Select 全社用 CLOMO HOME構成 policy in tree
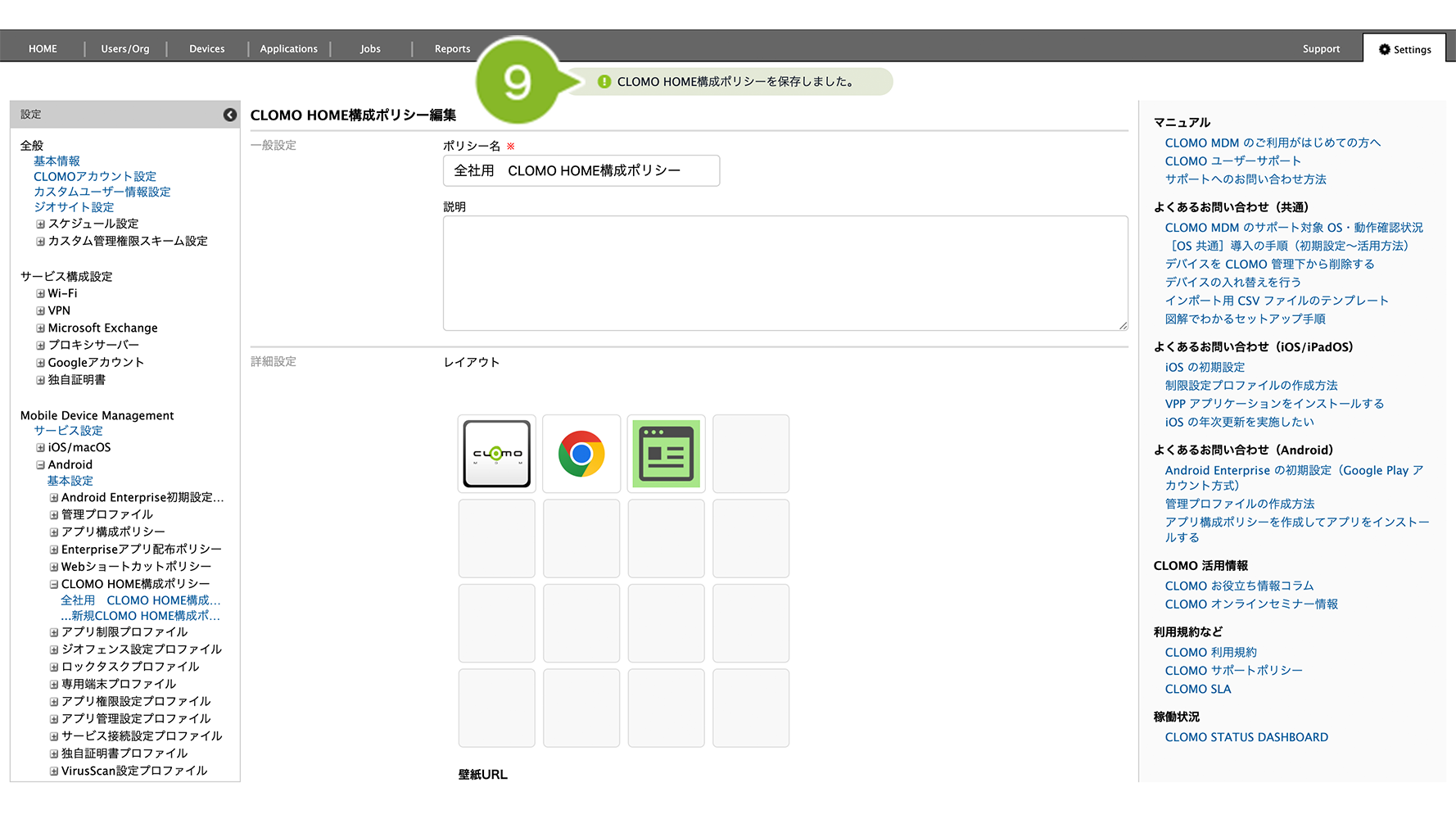 [140, 600]
